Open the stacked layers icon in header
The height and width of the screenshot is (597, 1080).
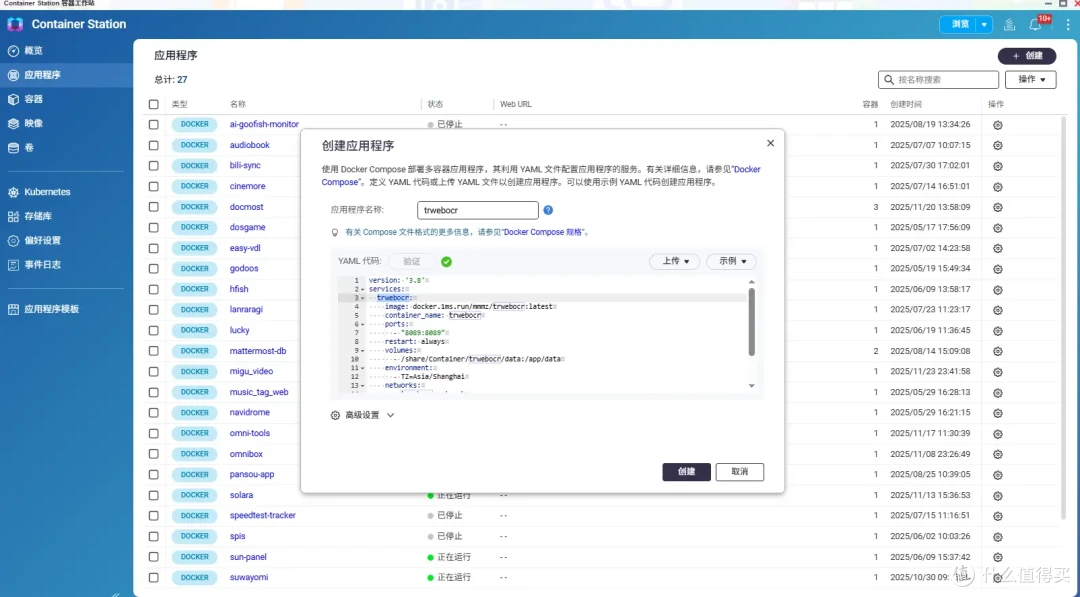click(x=1009, y=25)
